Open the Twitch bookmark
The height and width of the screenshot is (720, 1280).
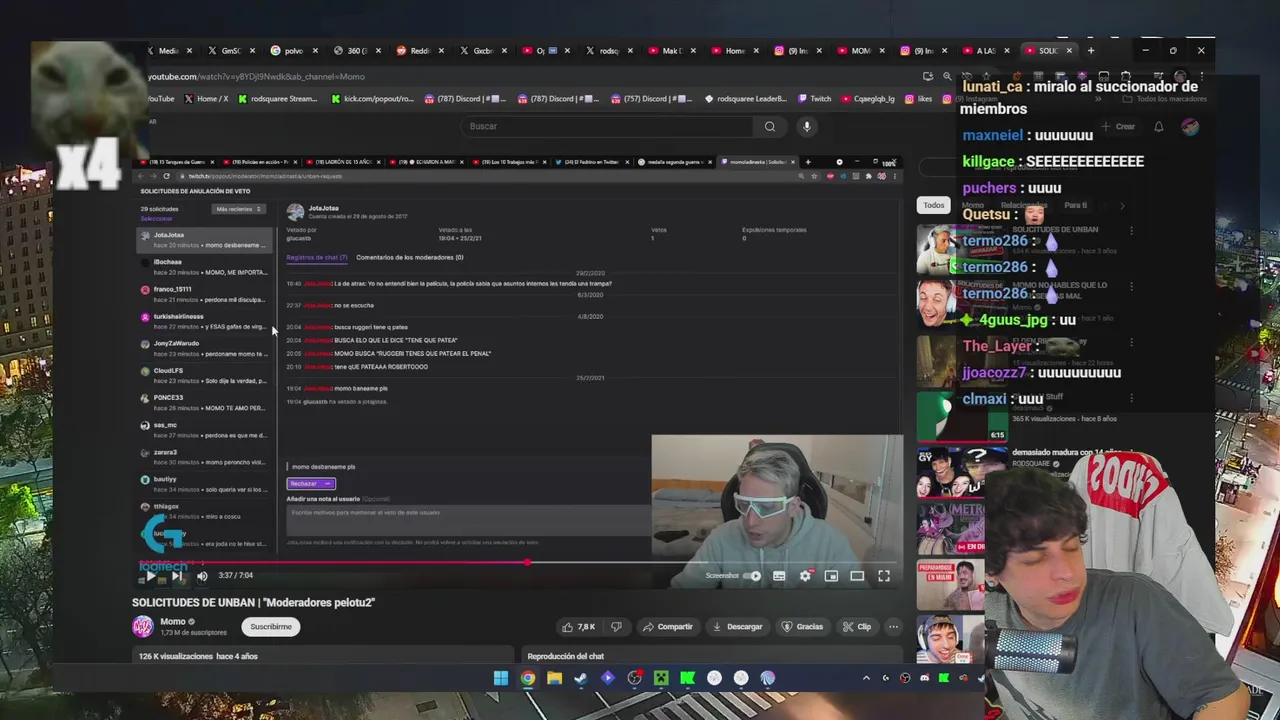(815, 99)
